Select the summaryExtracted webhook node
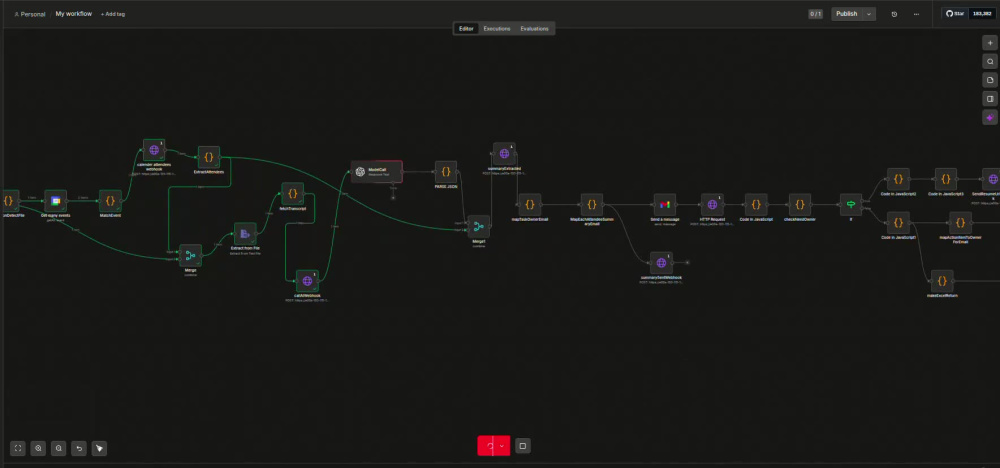This screenshot has width=1000, height=468. point(504,154)
